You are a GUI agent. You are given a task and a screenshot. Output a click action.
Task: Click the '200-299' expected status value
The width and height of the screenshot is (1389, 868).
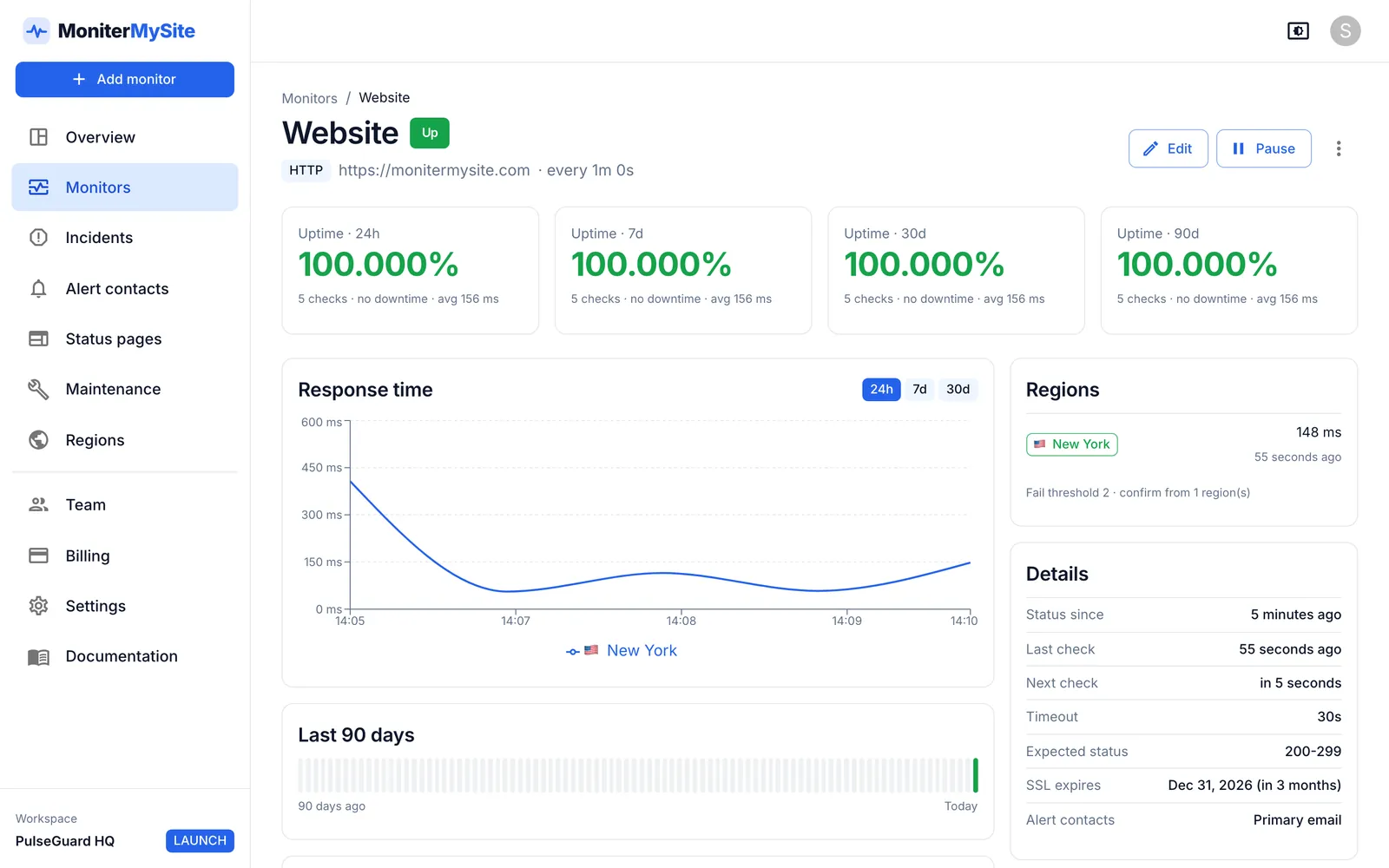1313,752
